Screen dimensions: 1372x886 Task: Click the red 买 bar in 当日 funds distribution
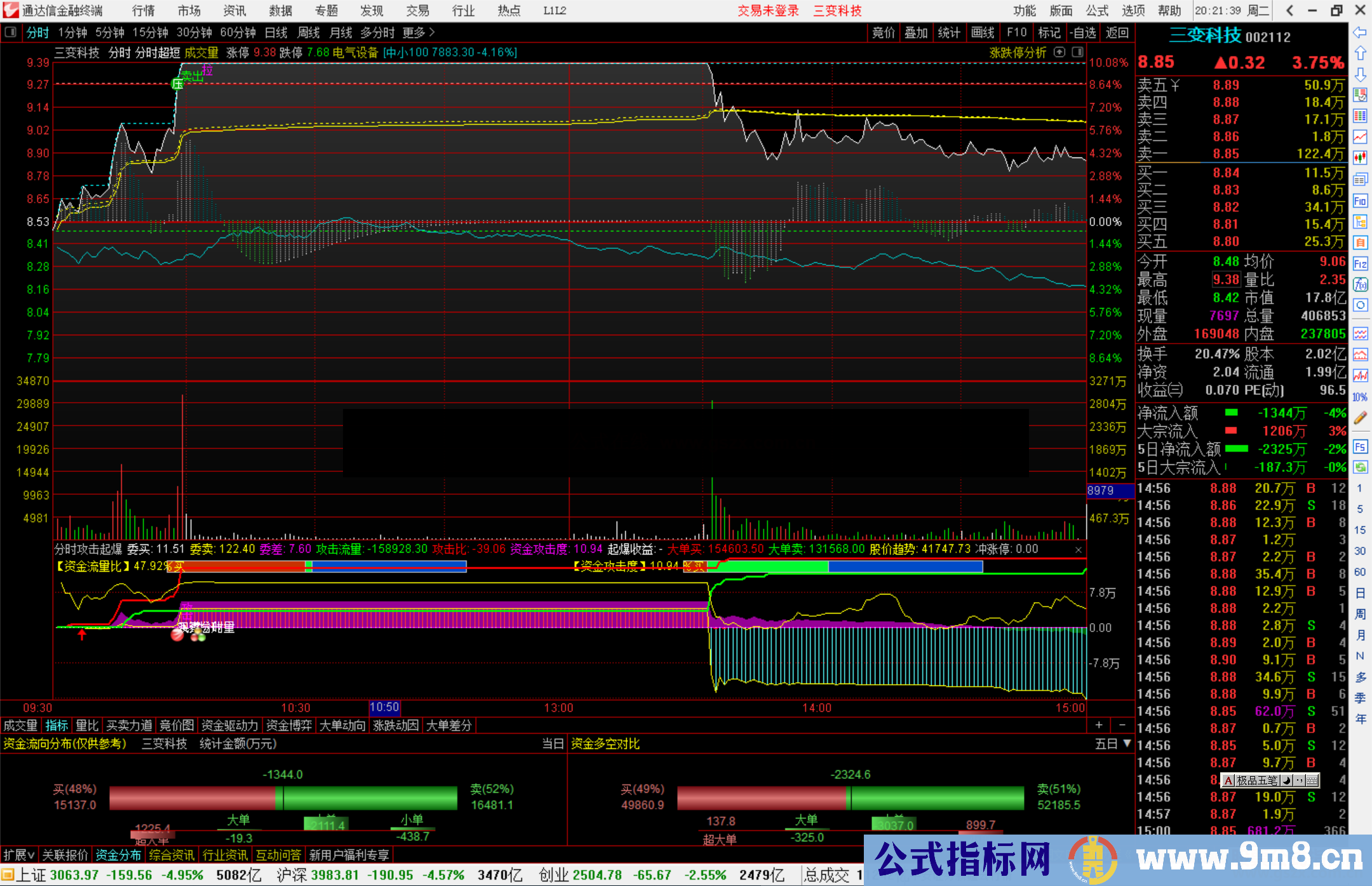click(192, 798)
